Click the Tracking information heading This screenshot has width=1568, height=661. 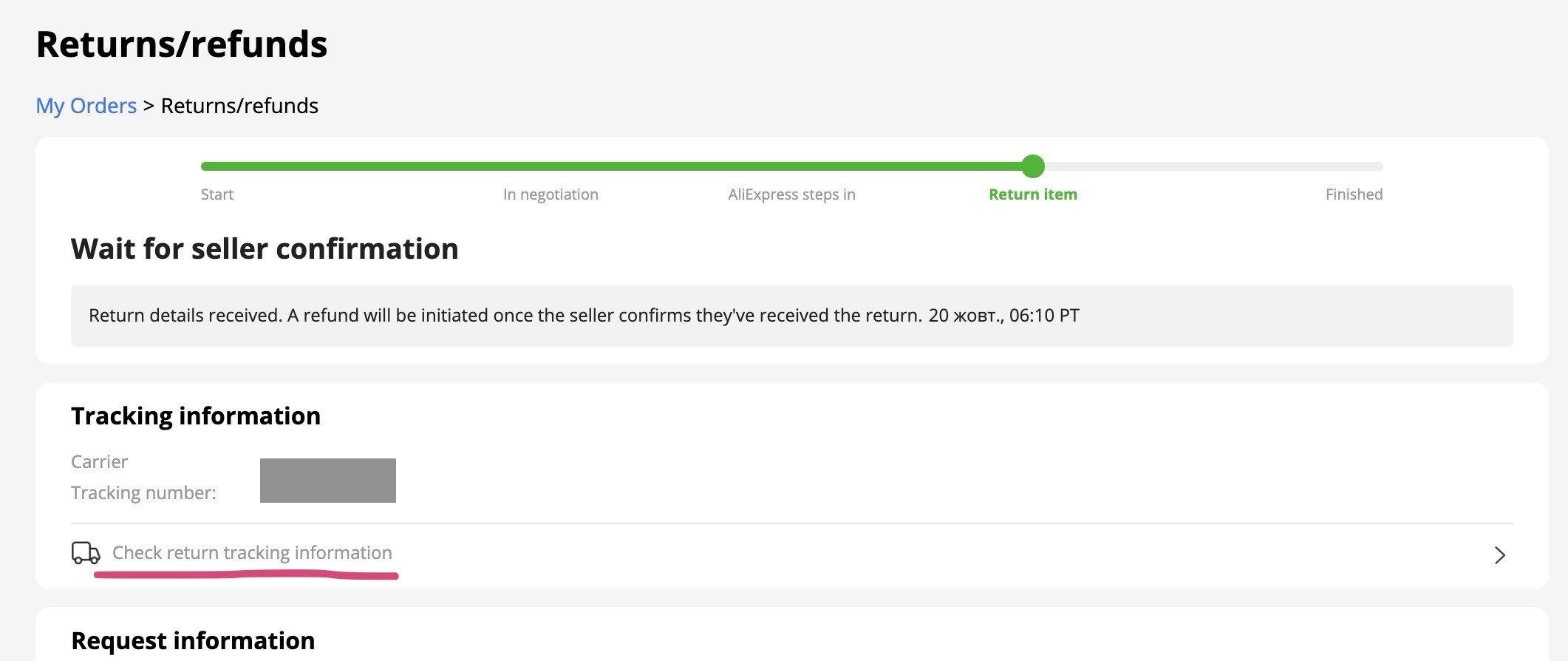tap(196, 416)
